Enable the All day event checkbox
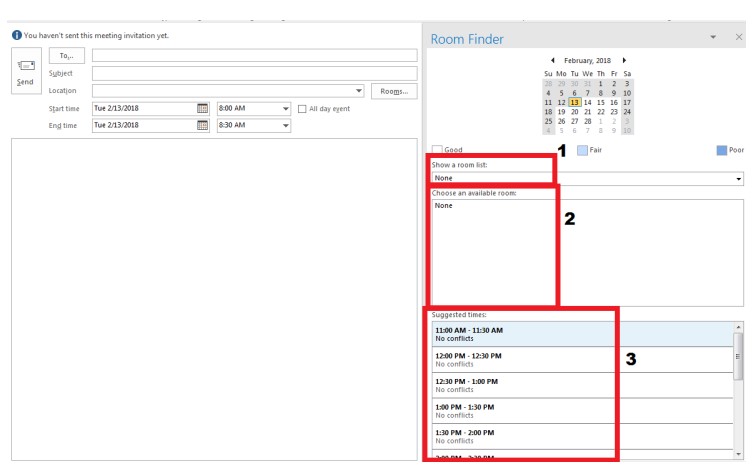 point(302,109)
